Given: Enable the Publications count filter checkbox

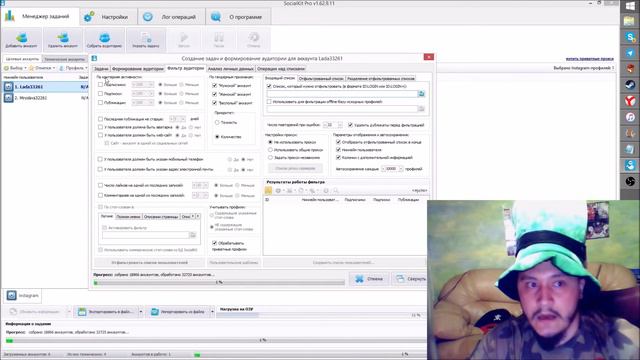Looking at the screenshot, I should point(100,102).
